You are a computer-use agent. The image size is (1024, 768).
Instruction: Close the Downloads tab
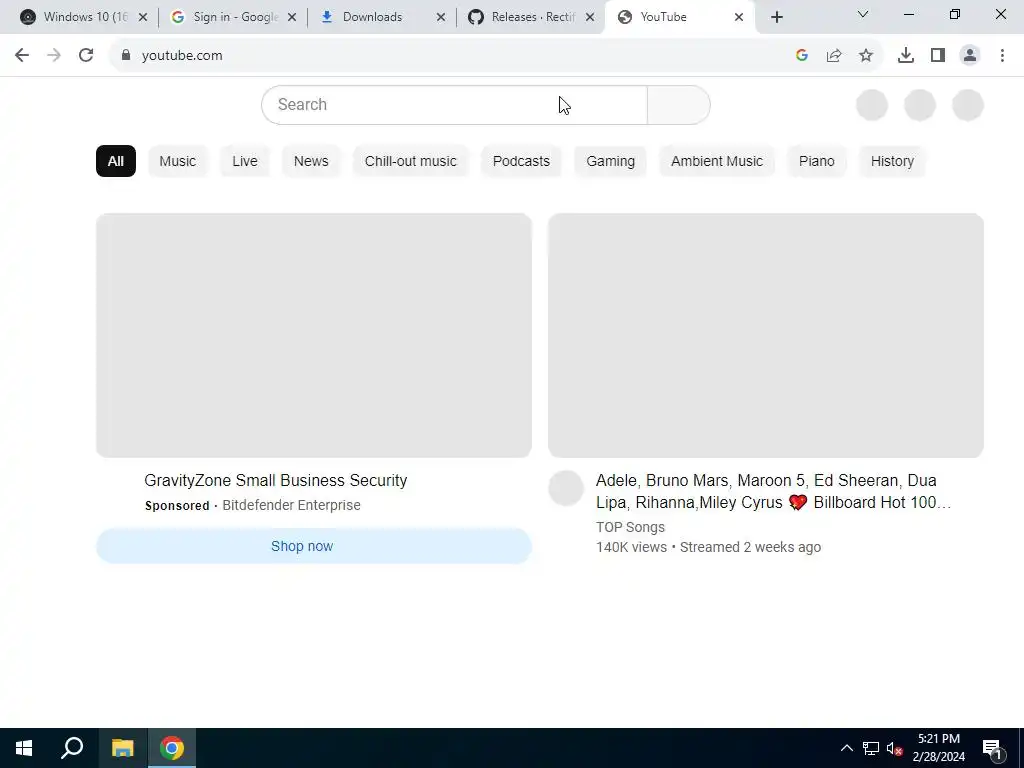441,17
